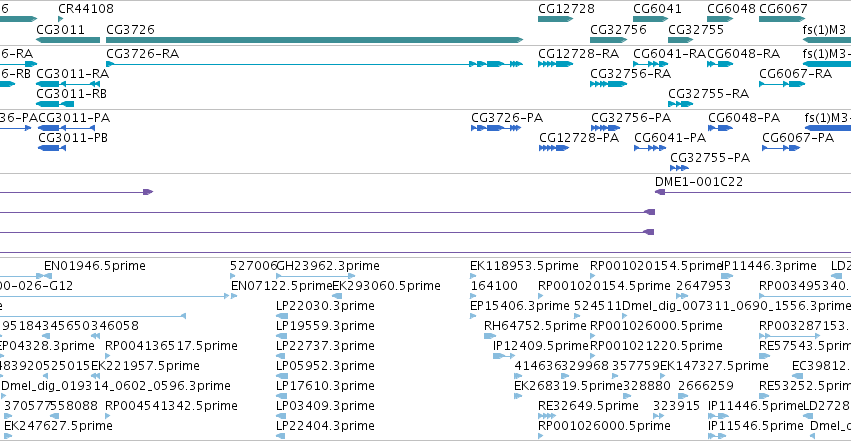The width and height of the screenshot is (851, 441).
Task: Click the CG6067 gene glyph
Action: (x=782, y=19)
